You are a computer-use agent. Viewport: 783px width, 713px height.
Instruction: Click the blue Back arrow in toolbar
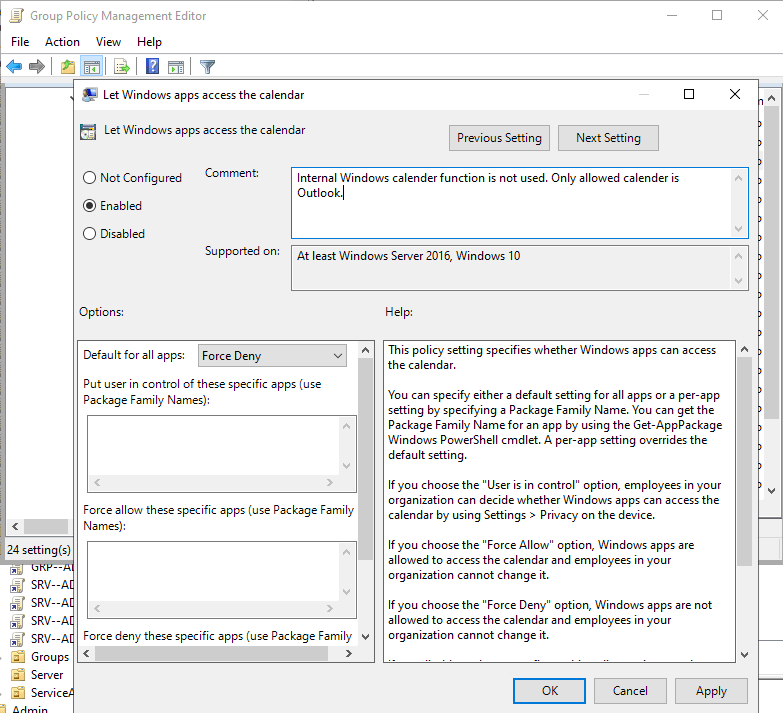tap(14, 66)
